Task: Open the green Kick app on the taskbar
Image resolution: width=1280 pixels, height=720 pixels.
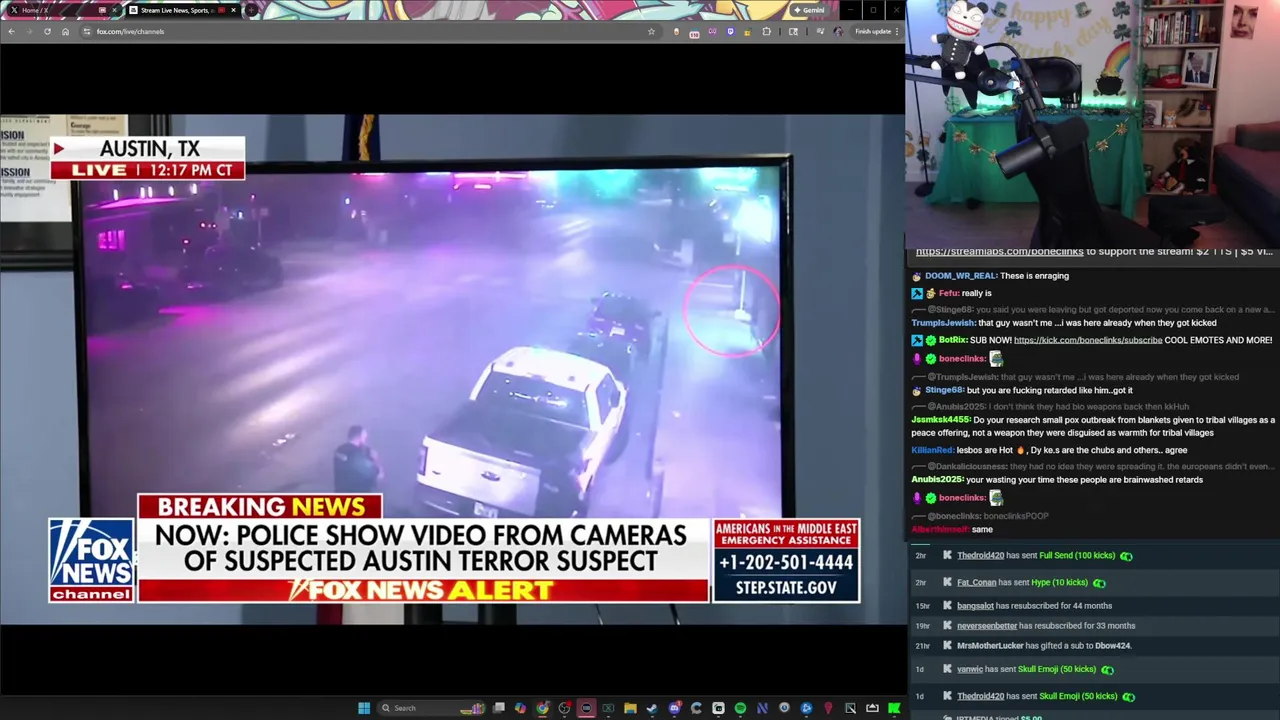Action: pos(893,708)
